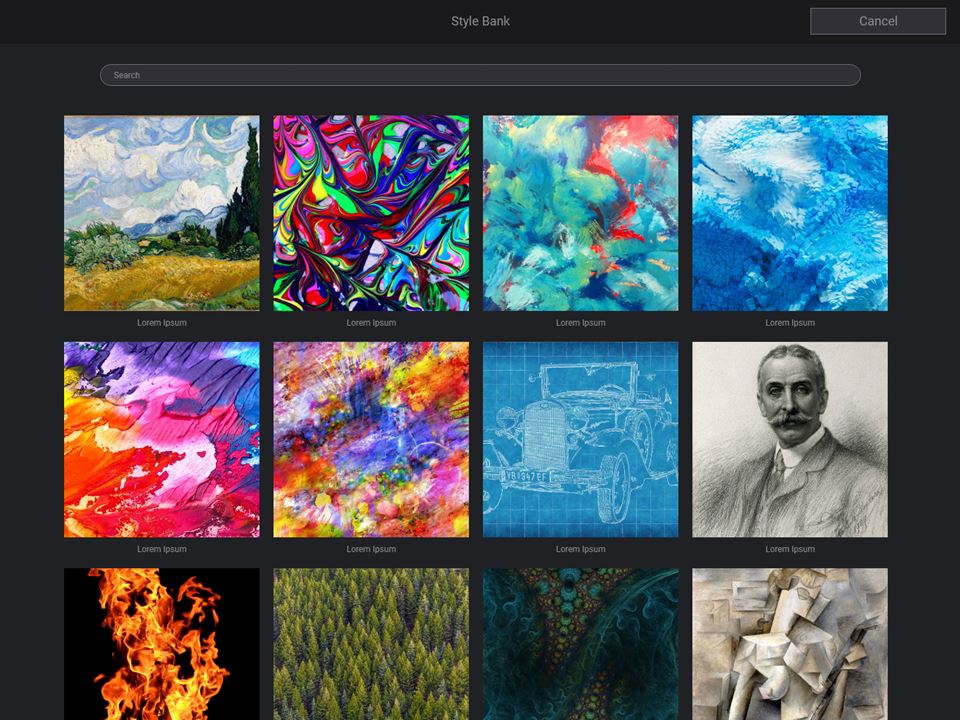Focus the Search input field

point(480,75)
